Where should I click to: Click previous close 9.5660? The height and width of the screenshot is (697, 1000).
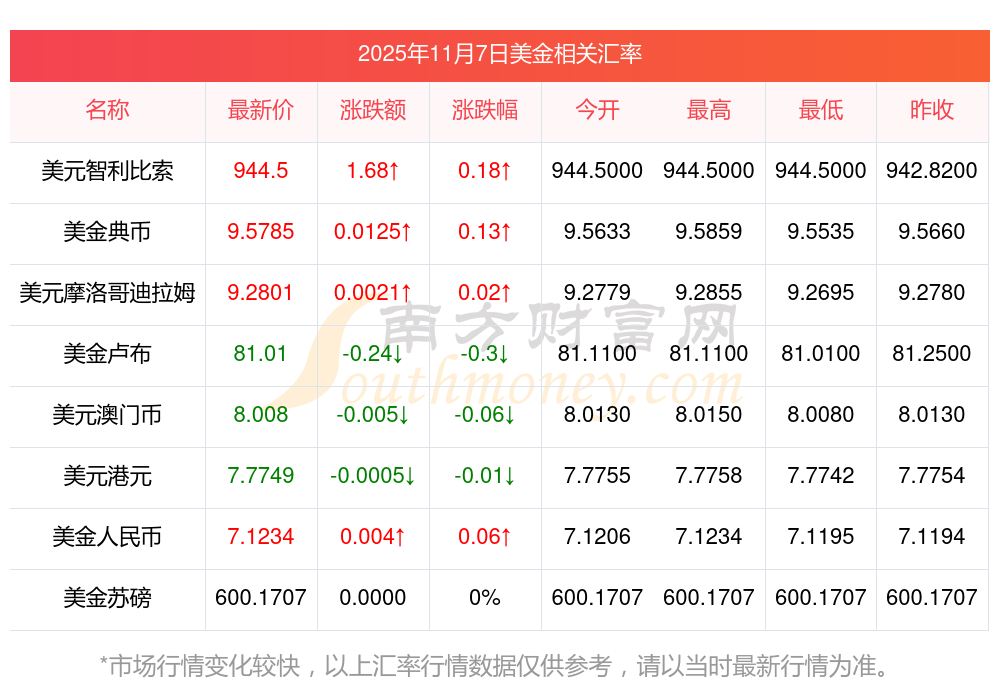[932, 231]
